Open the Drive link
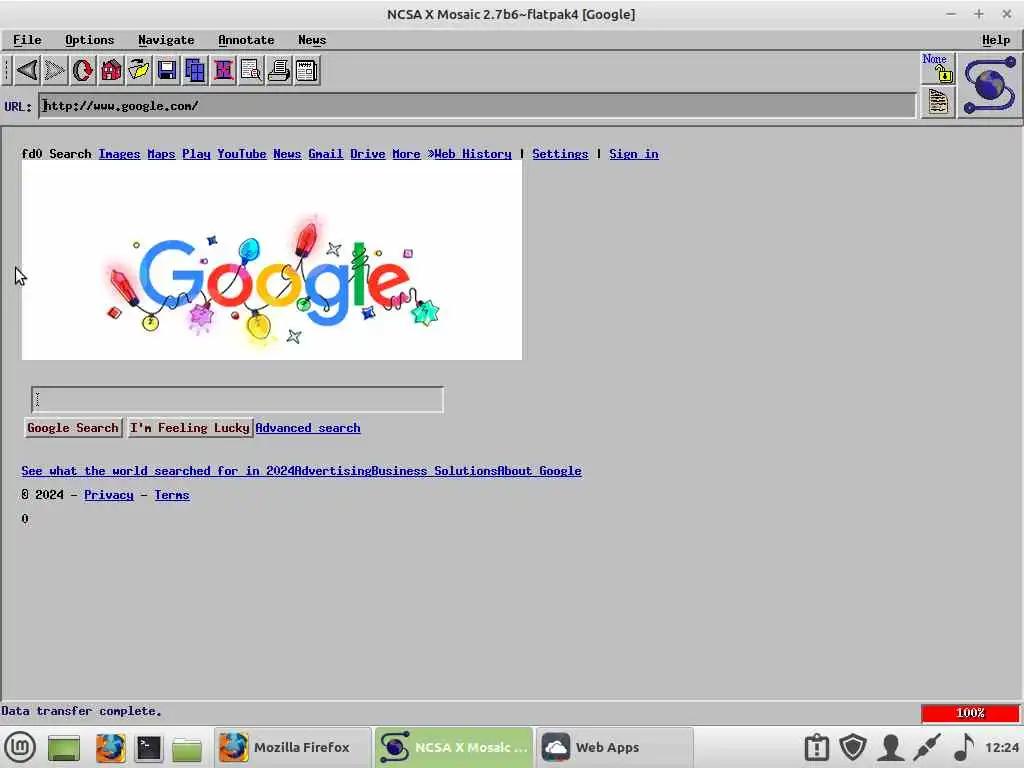This screenshot has width=1024, height=768. 368,154
